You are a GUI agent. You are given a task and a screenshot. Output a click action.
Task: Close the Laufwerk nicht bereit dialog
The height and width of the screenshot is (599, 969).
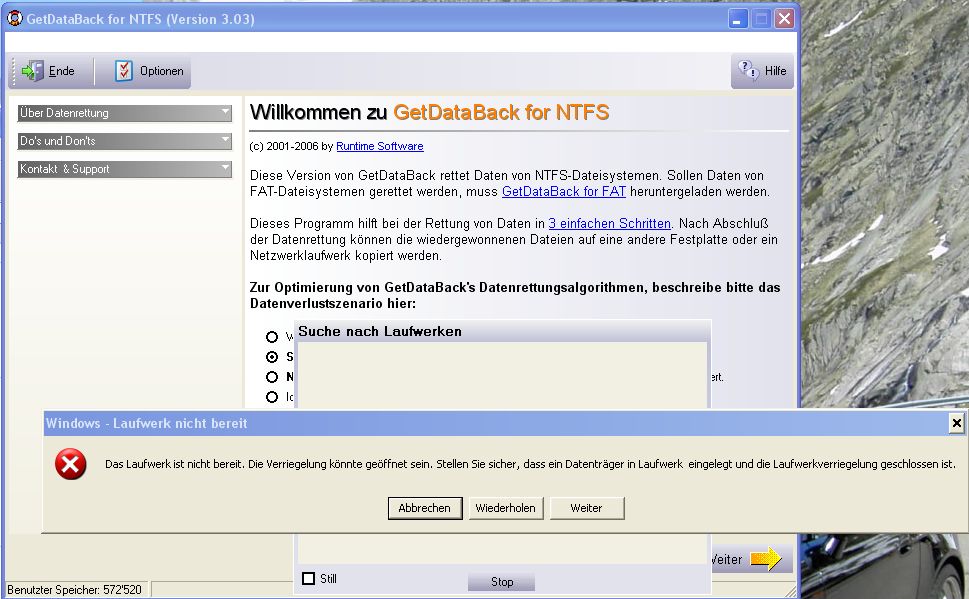956,423
